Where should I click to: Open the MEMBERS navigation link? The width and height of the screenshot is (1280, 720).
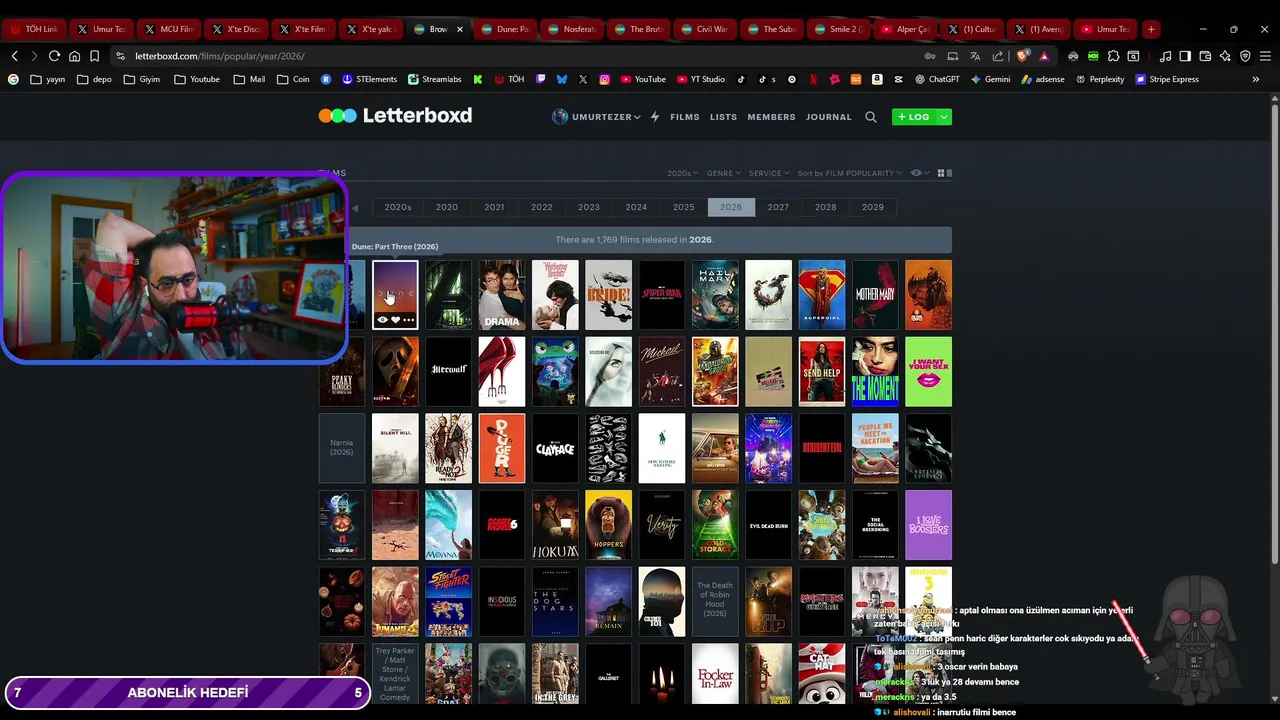(771, 117)
